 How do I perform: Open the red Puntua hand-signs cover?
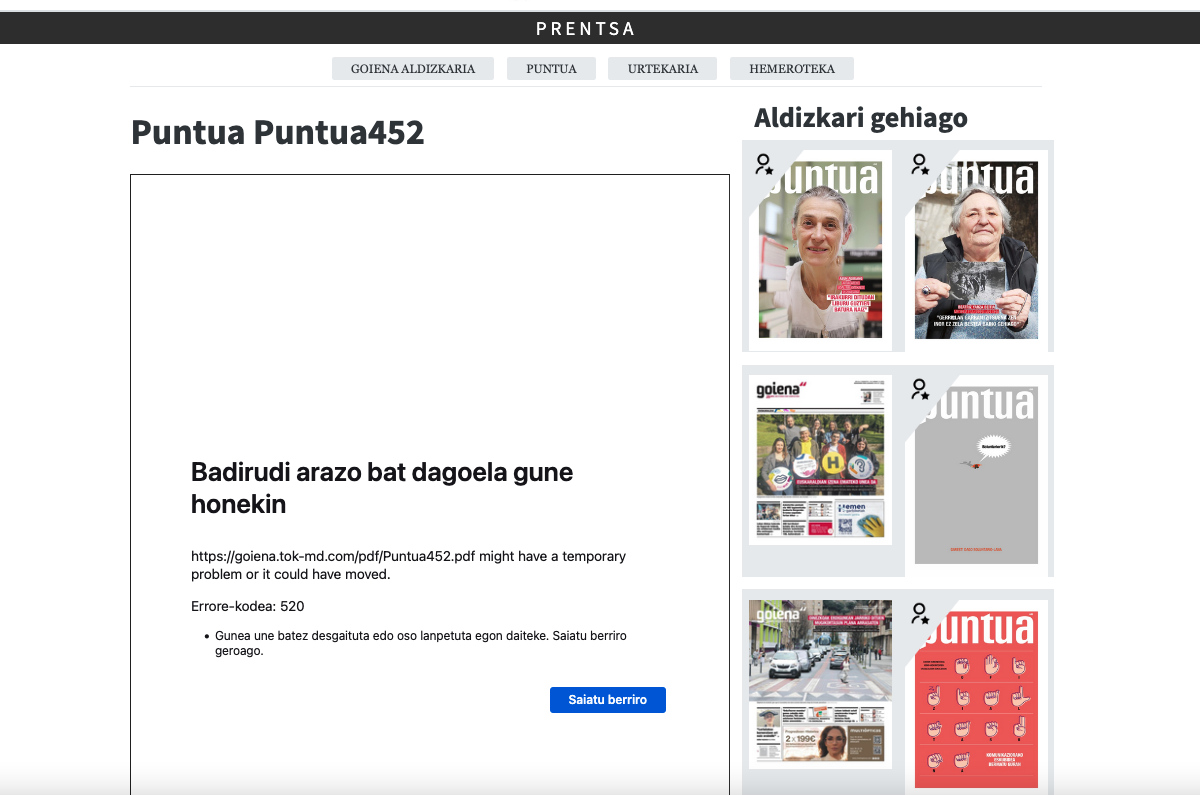pyautogui.click(x=976, y=700)
